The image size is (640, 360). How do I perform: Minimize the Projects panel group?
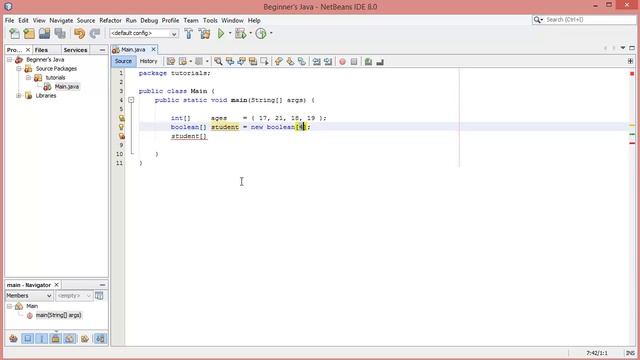click(x=102, y=50)
